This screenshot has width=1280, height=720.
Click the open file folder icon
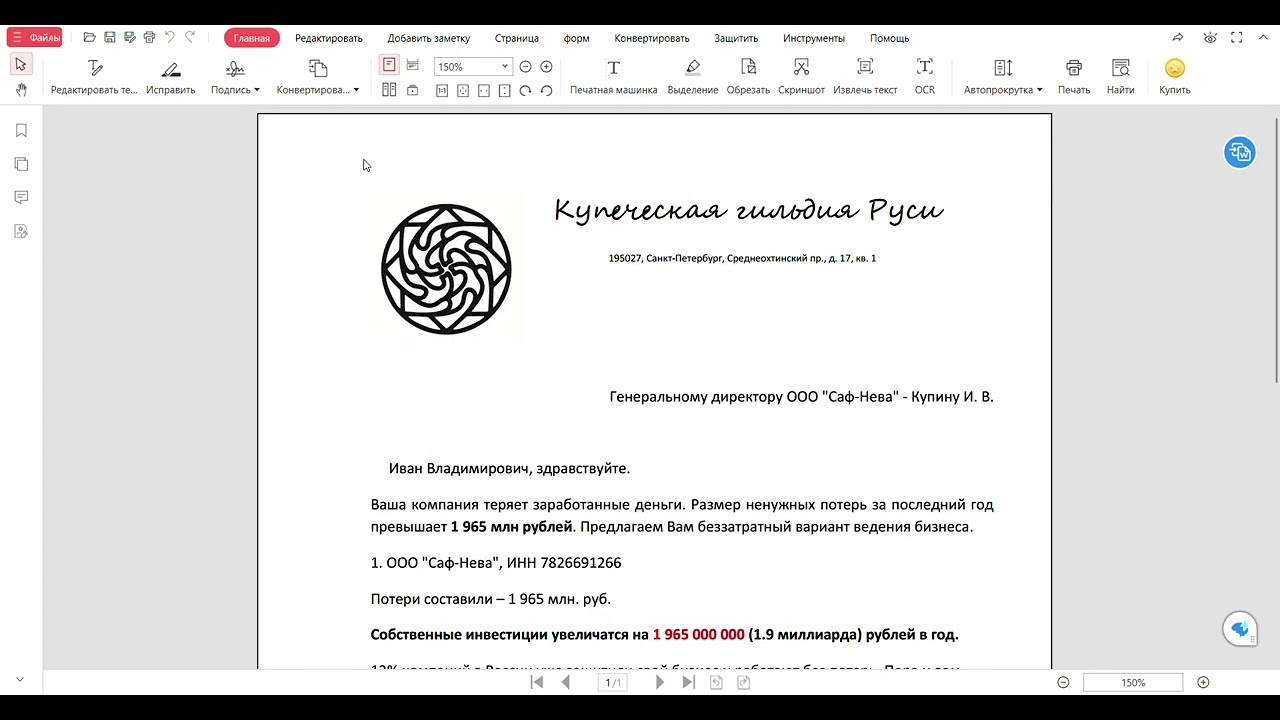[x=89, y=38]
